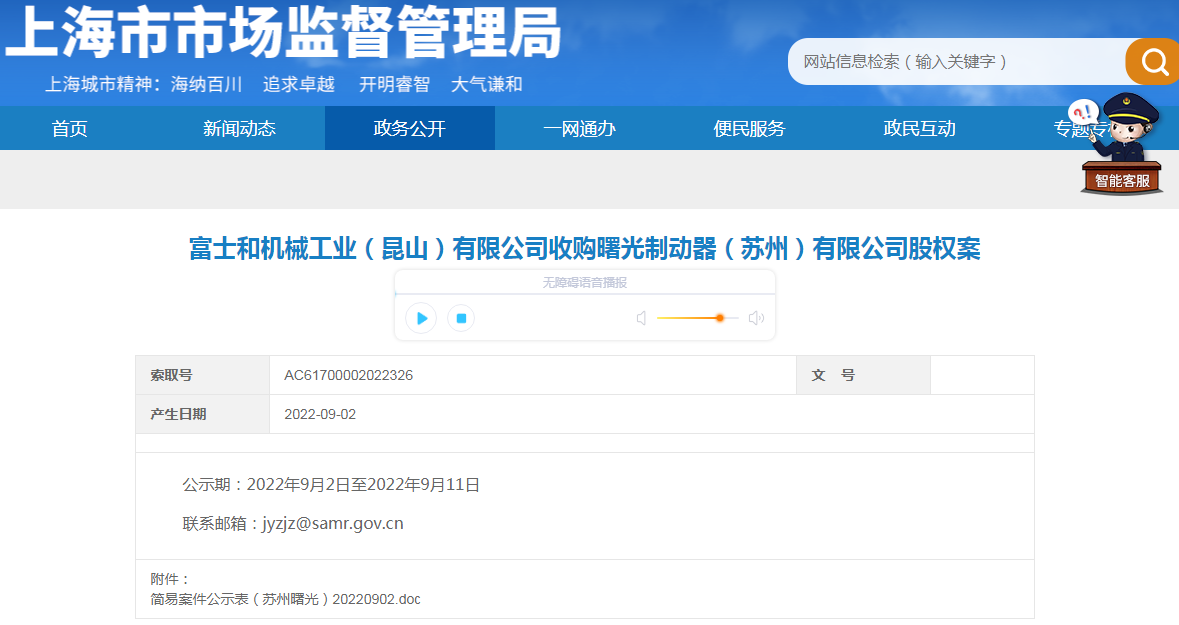The height and width of the screenshot is (625, 1179).
Task: Go to the 首页 navigation tab
Action: tap(69, 129)
